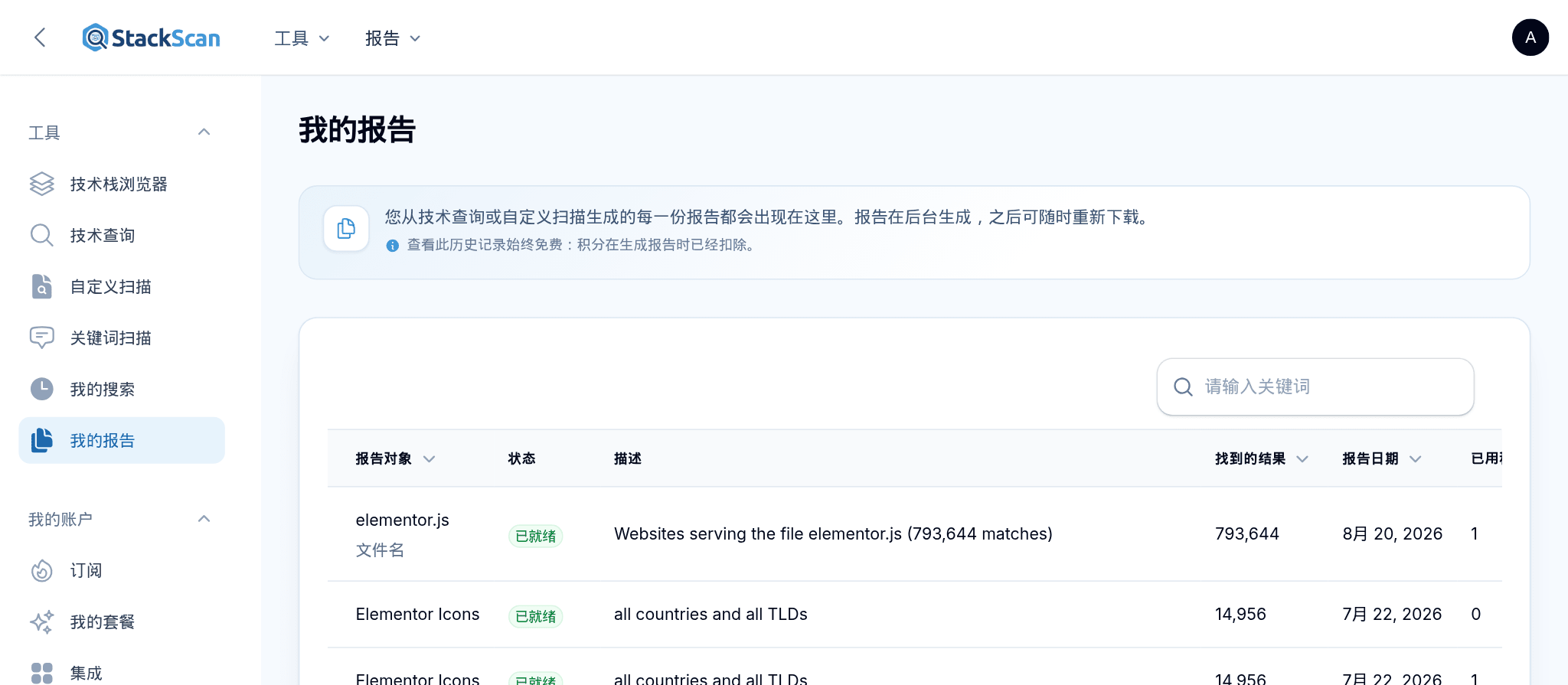This screenshot has height=685, width=1568.
Task: Click the 我的搜索 clock icon
Action: (x=42, y=389)
